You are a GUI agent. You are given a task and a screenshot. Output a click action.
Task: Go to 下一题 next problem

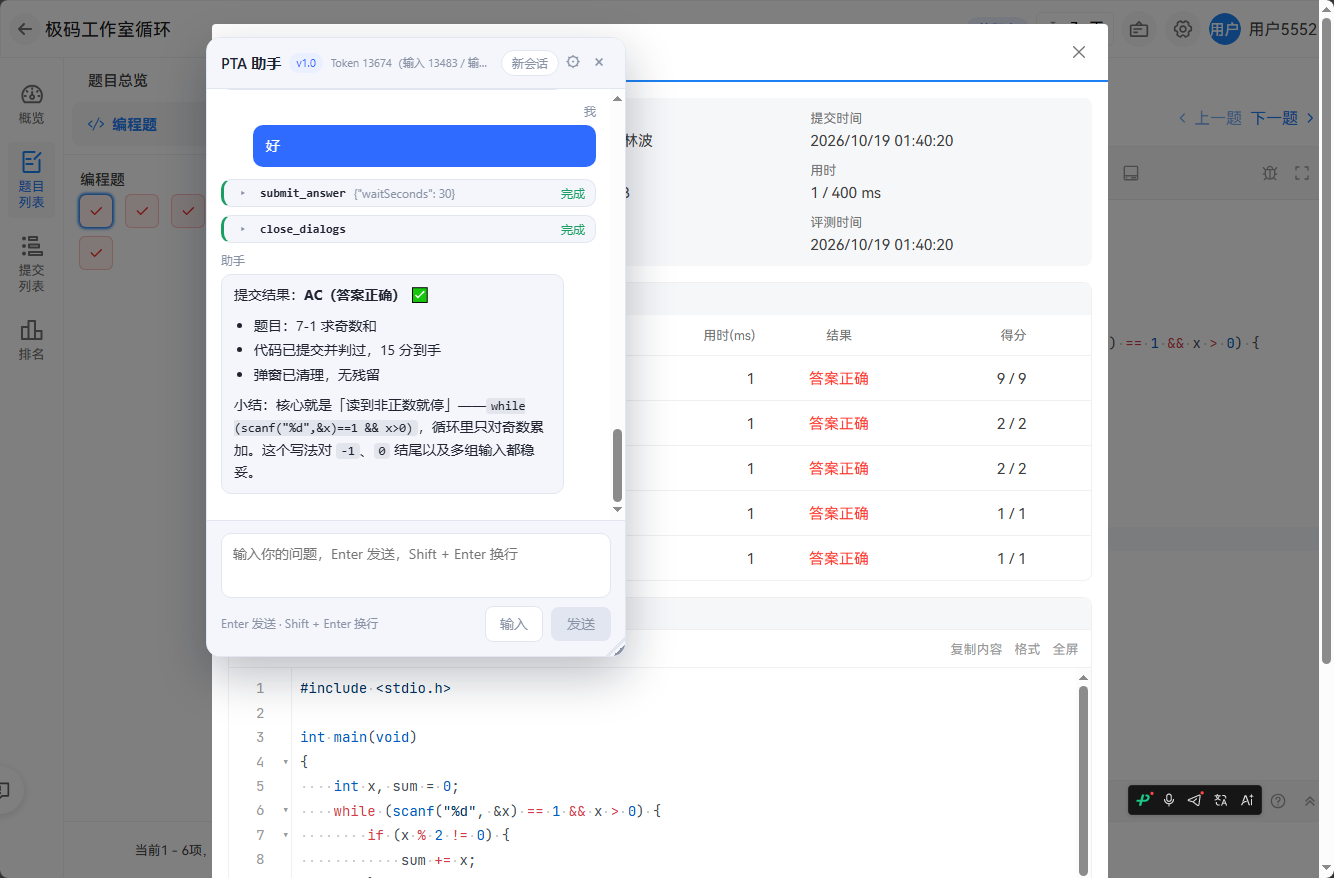coord(1283,118)
